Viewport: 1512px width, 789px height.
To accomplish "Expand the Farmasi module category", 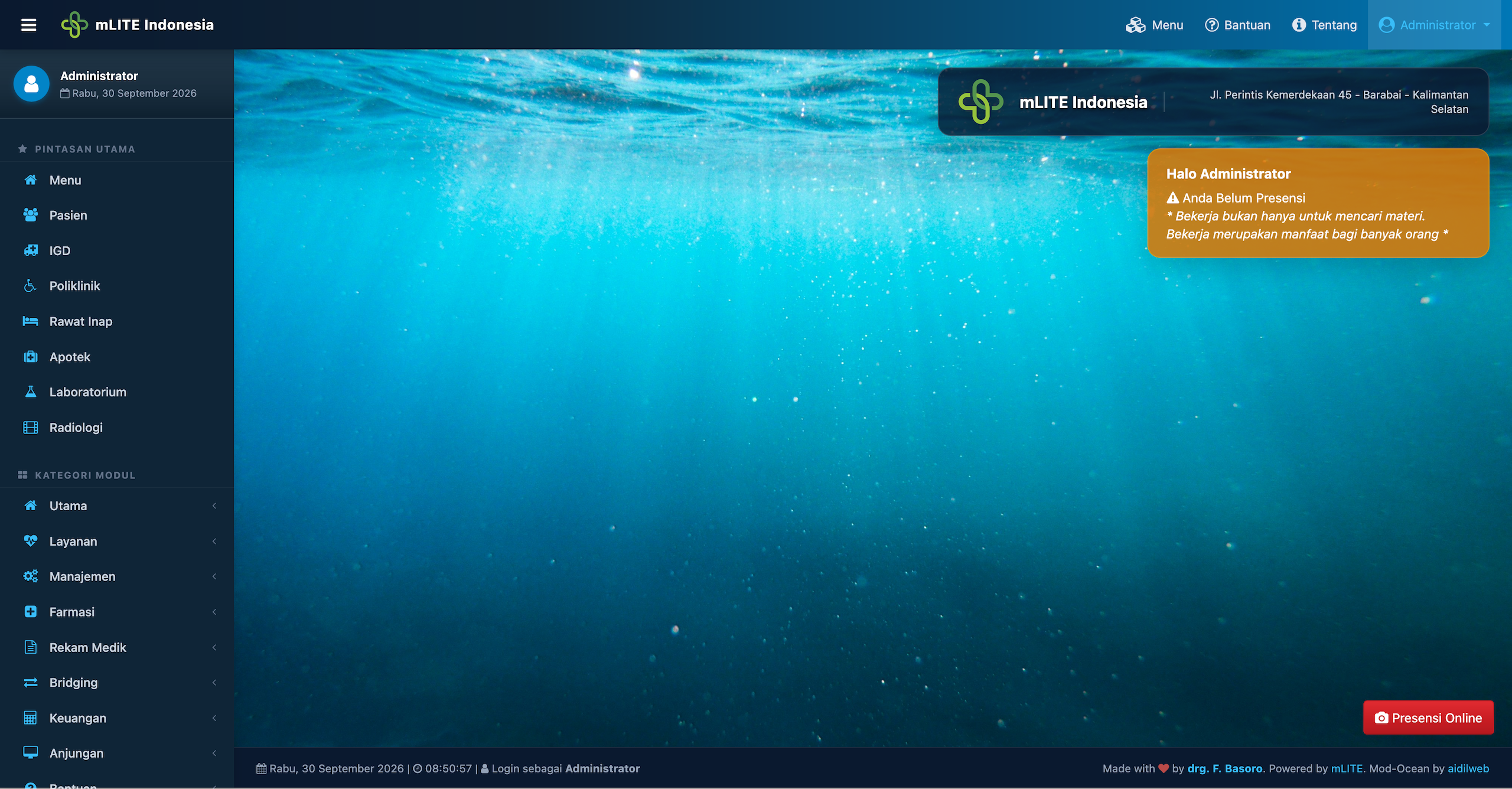I will 117,612.
